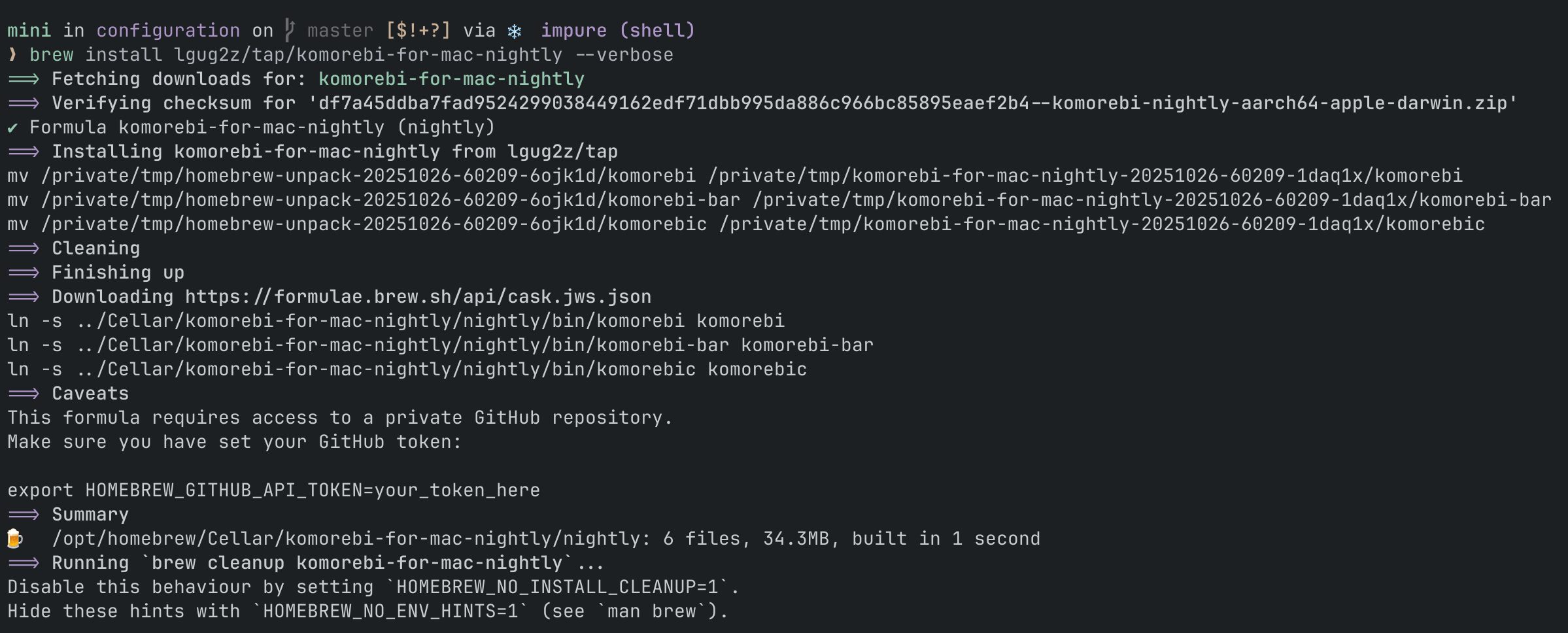Click the green checkmark before Formula
Viewport: 1568px width, 633px height.
point(12,128)
